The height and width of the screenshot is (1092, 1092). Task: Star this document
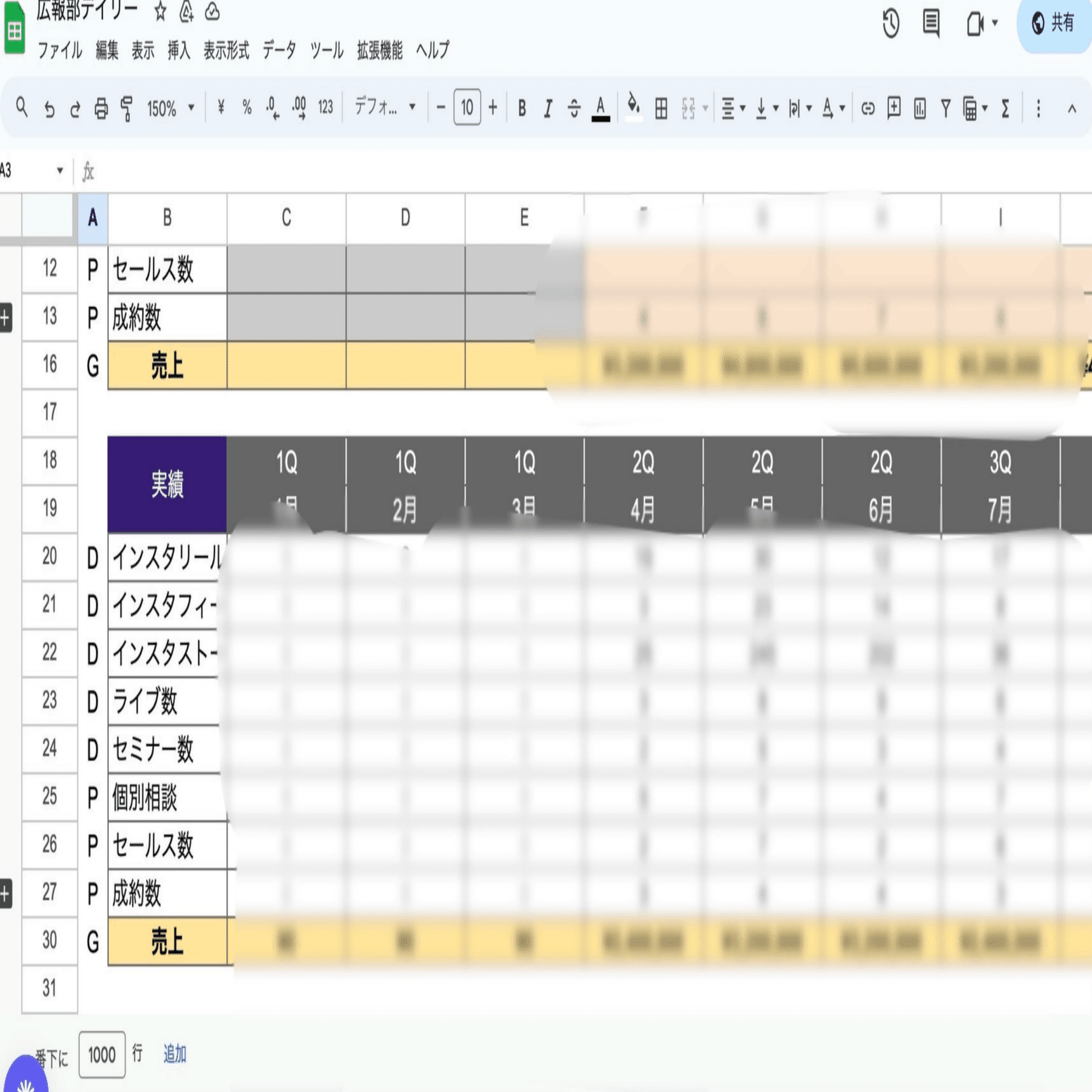tap(160, 11)
